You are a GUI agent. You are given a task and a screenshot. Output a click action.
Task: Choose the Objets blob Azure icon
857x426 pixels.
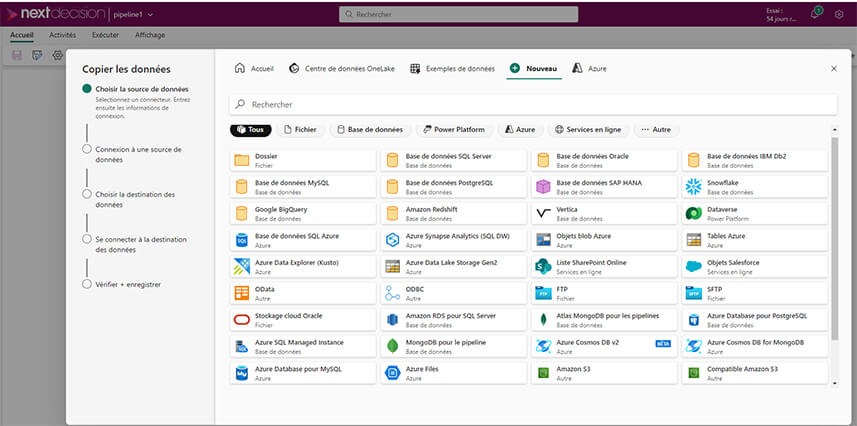click(x=543, y=240)
